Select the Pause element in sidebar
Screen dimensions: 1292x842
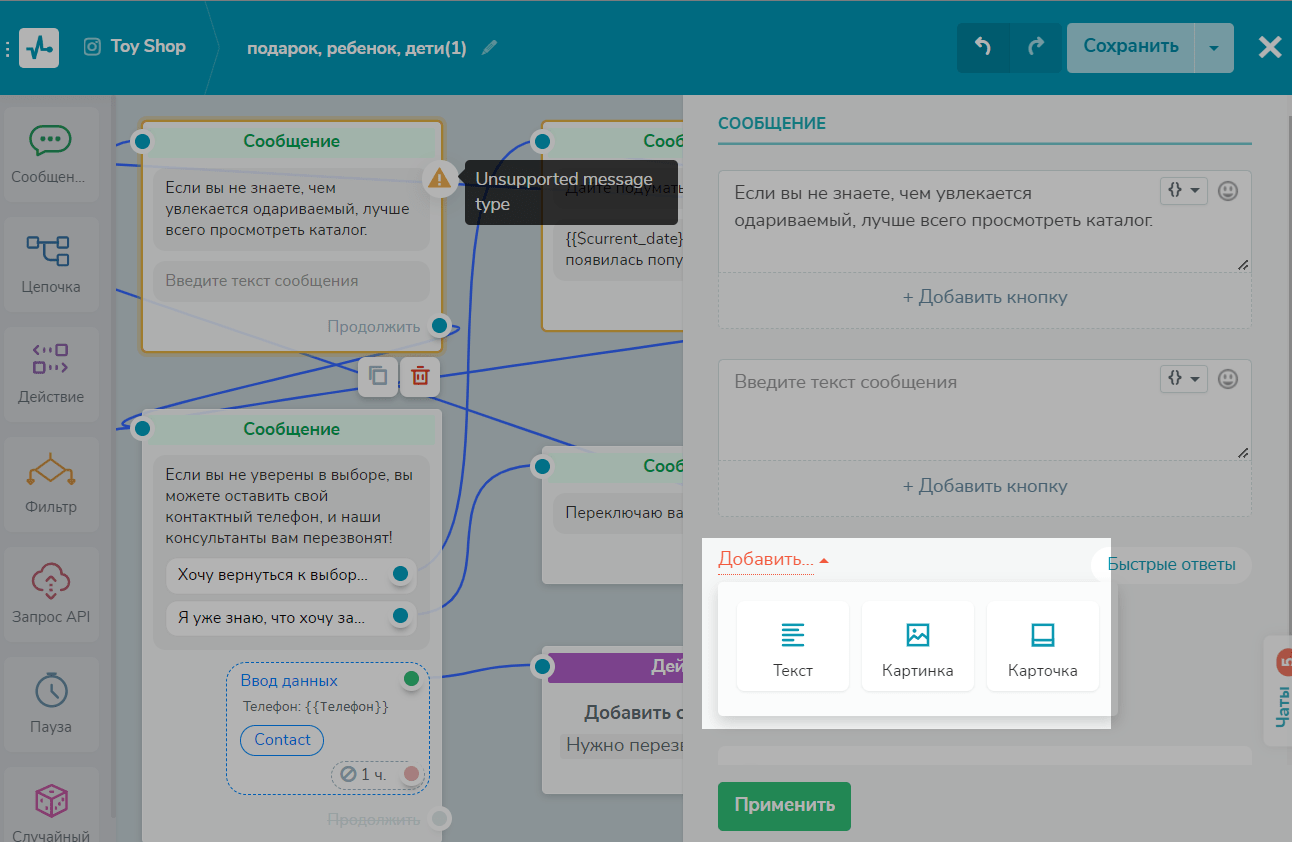pos(51,703)
